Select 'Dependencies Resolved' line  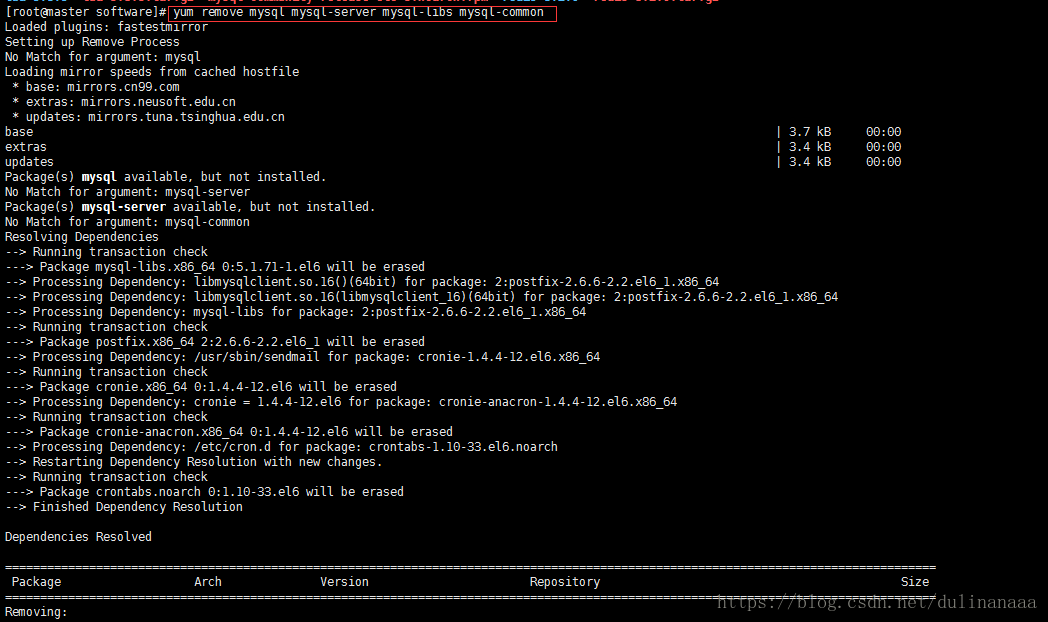point(78,537)
